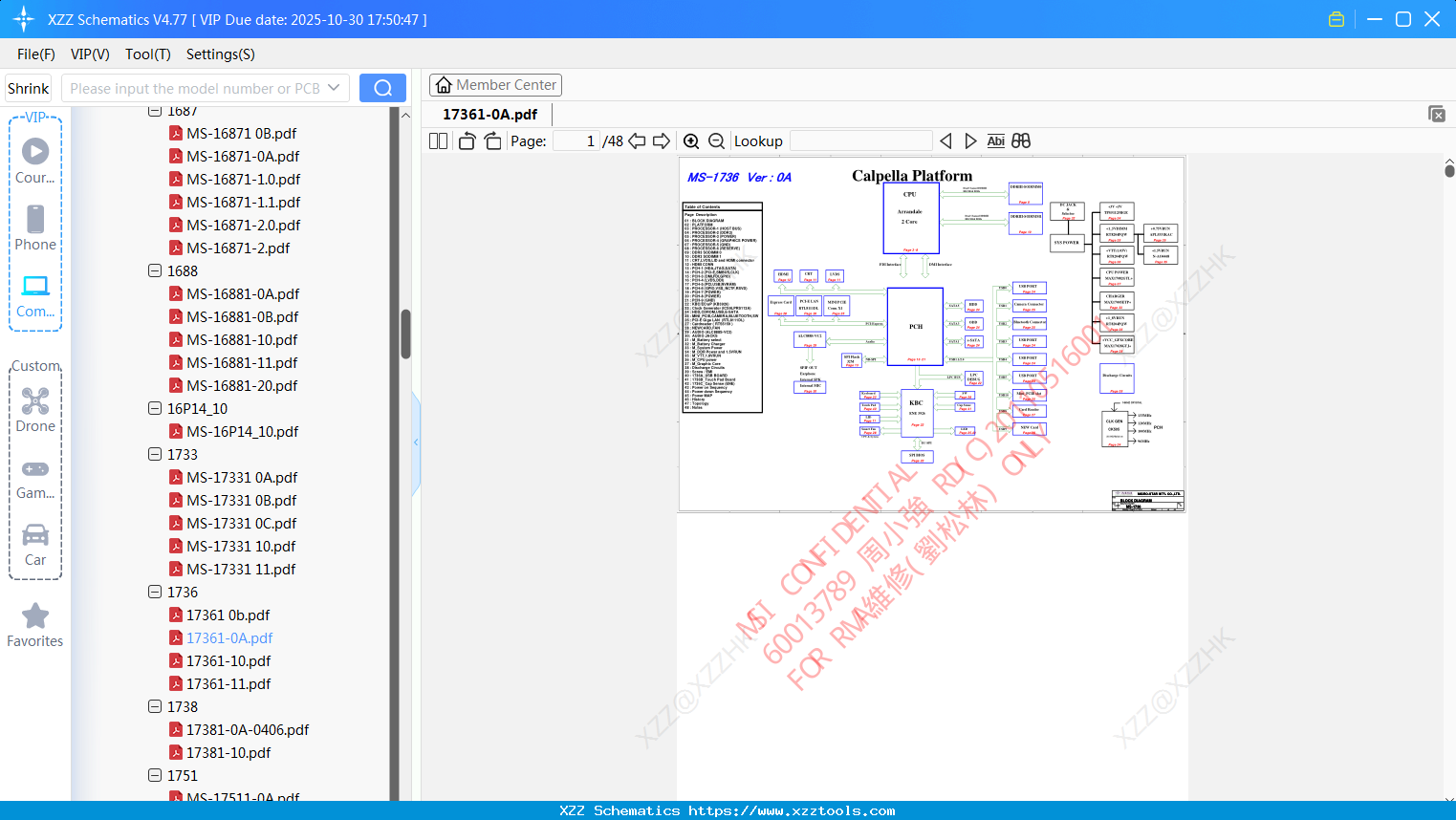Viewport: 1456px width, 820px height.
Task: Focus the Lookup text field
Action: (861, 140)
